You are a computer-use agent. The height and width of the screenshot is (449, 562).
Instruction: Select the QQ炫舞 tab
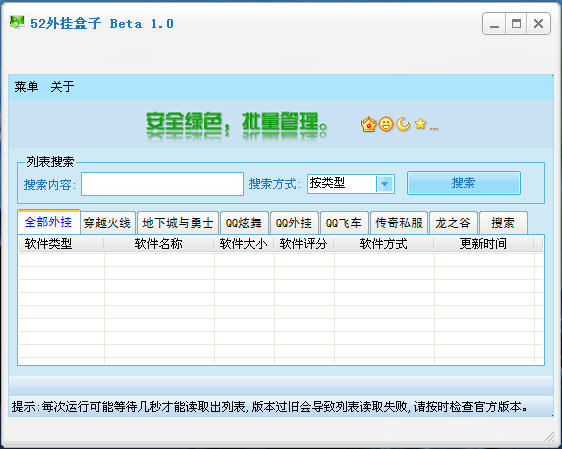point(244,223)
